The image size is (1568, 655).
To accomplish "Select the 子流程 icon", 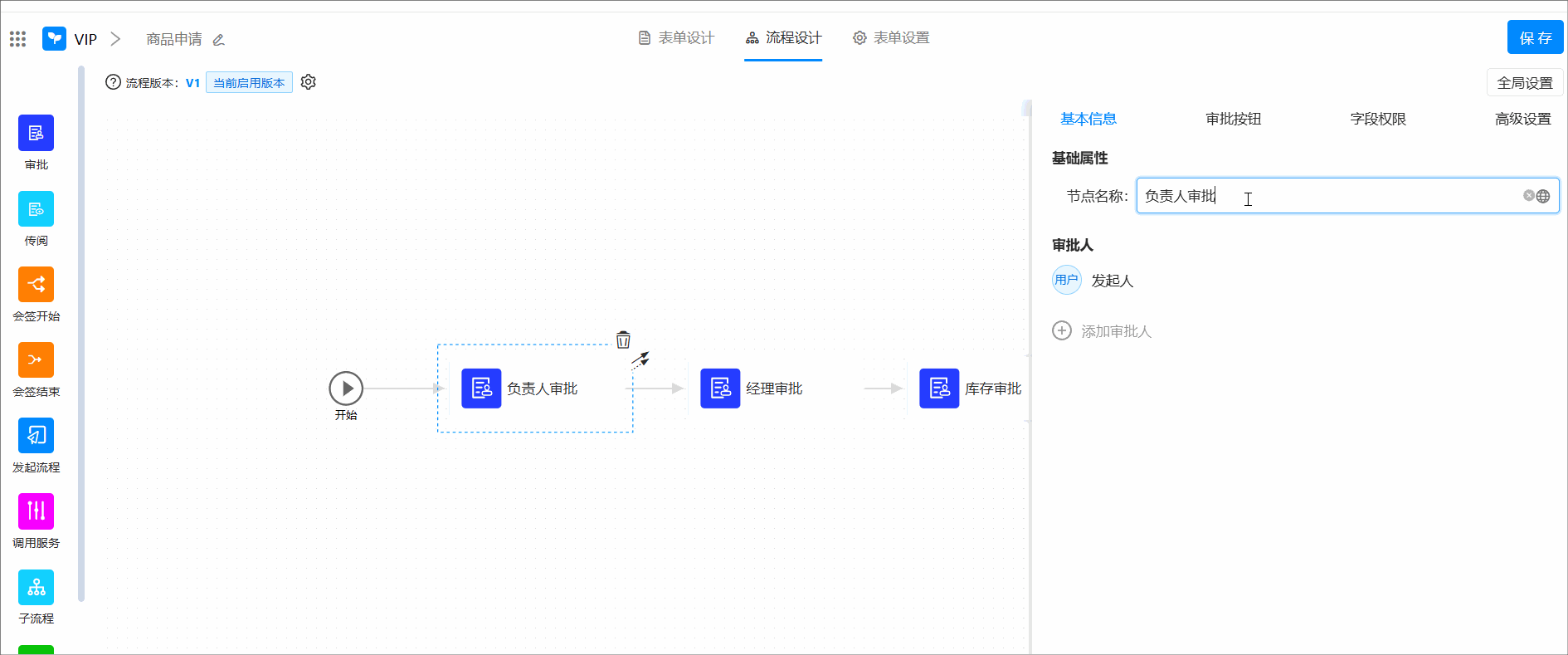I will [x=36, y=587].
